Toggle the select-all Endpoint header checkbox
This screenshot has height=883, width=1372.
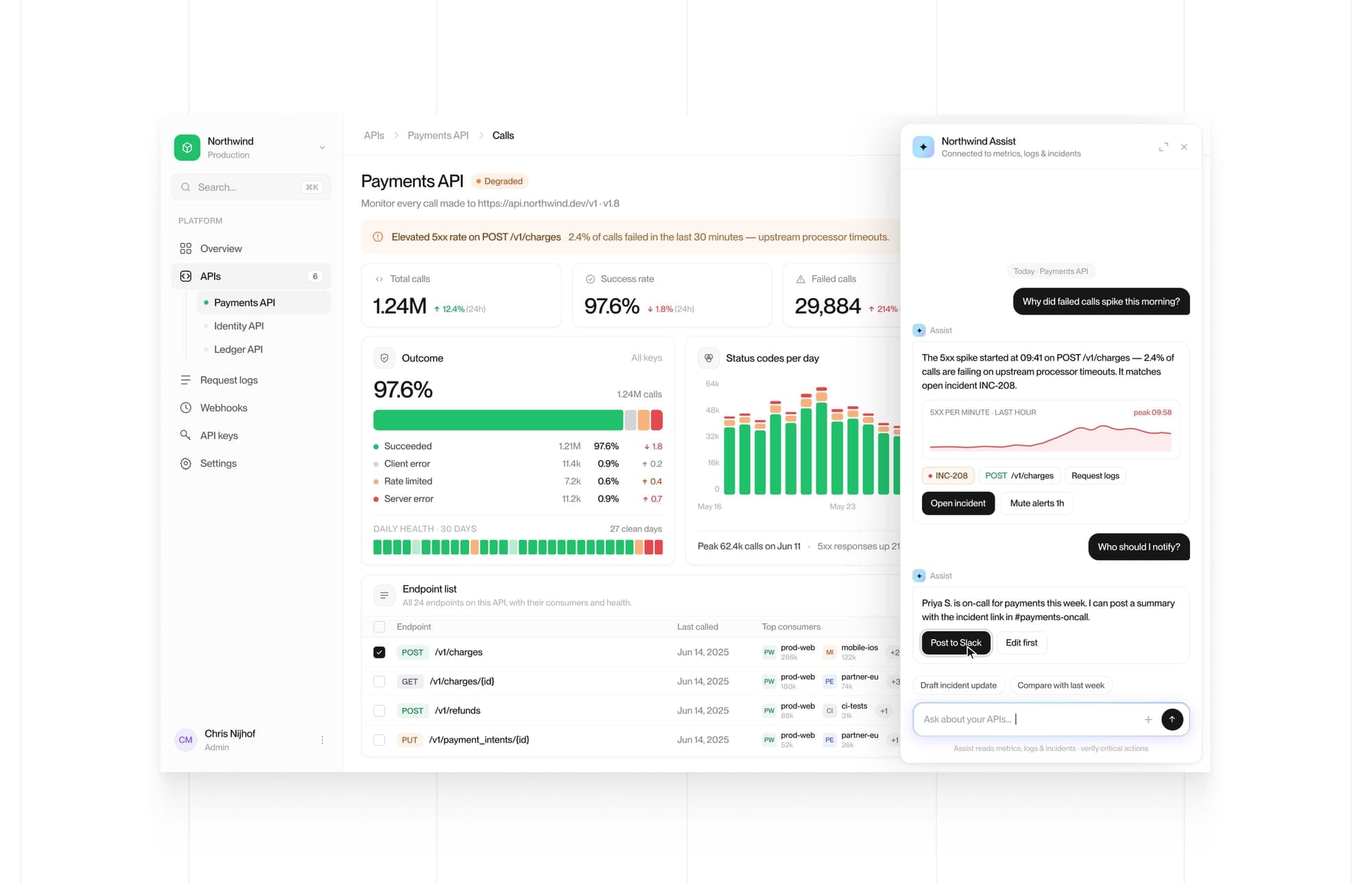379,626
